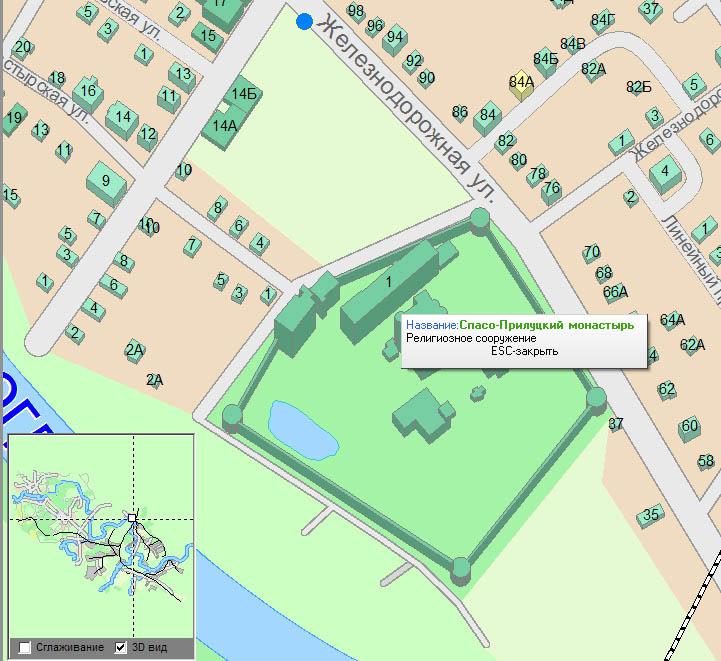The image size is (721, 661).
Task: Select building number 16
Action: [x=88, y=91]
